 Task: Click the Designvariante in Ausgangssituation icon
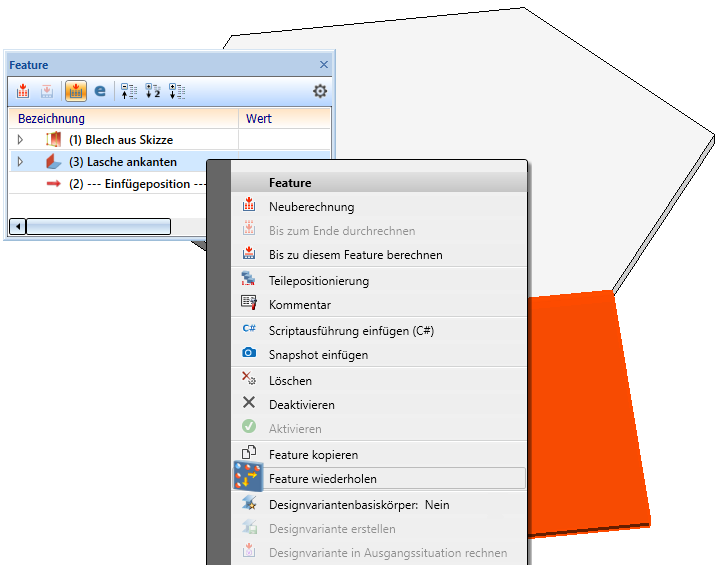click(249, 550)
